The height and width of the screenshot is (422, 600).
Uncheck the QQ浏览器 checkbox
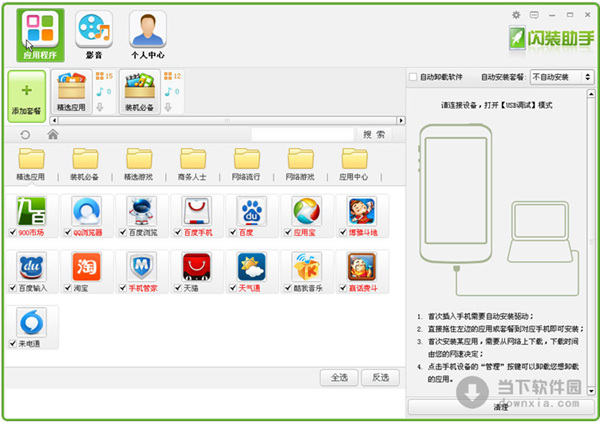click(x=68, y=232)
